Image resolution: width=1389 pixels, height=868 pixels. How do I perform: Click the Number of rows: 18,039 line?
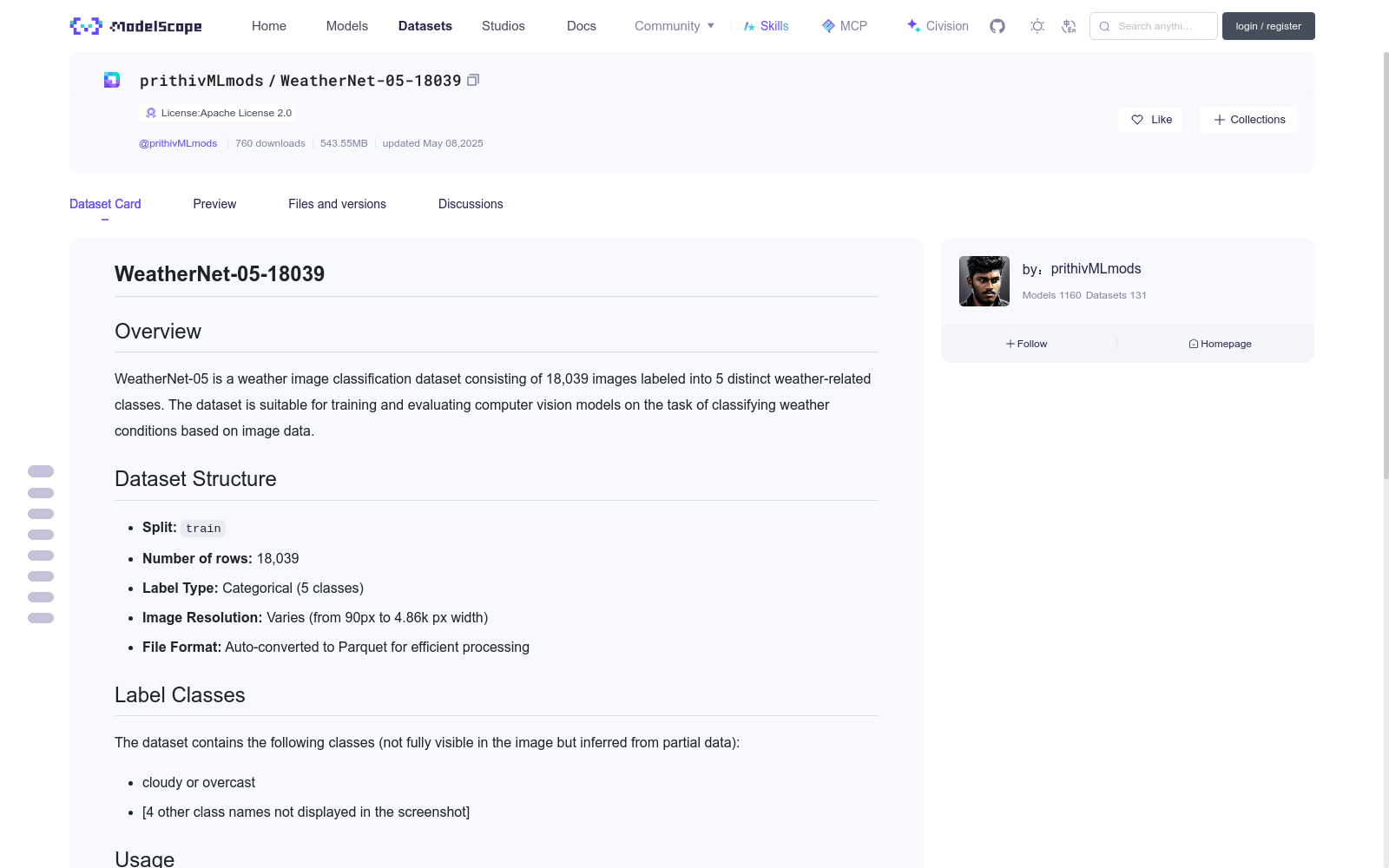[x=221, y=559]
